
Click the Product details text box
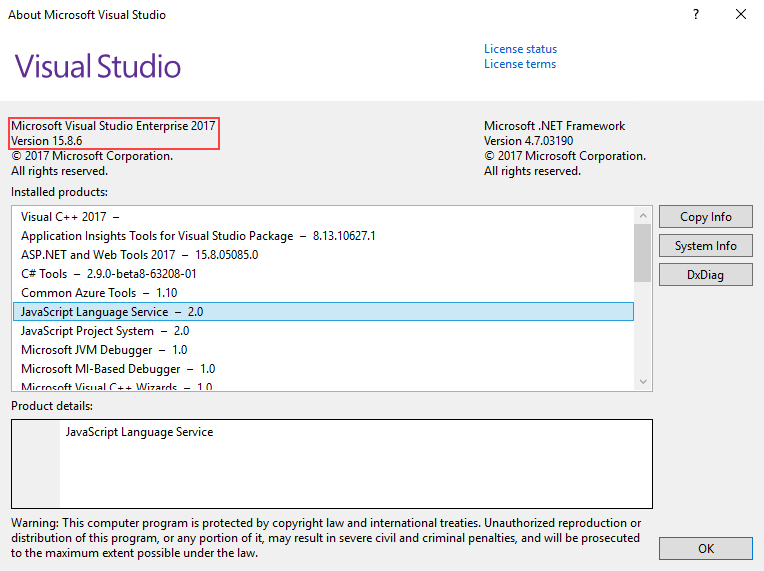(x=332, y=464)
